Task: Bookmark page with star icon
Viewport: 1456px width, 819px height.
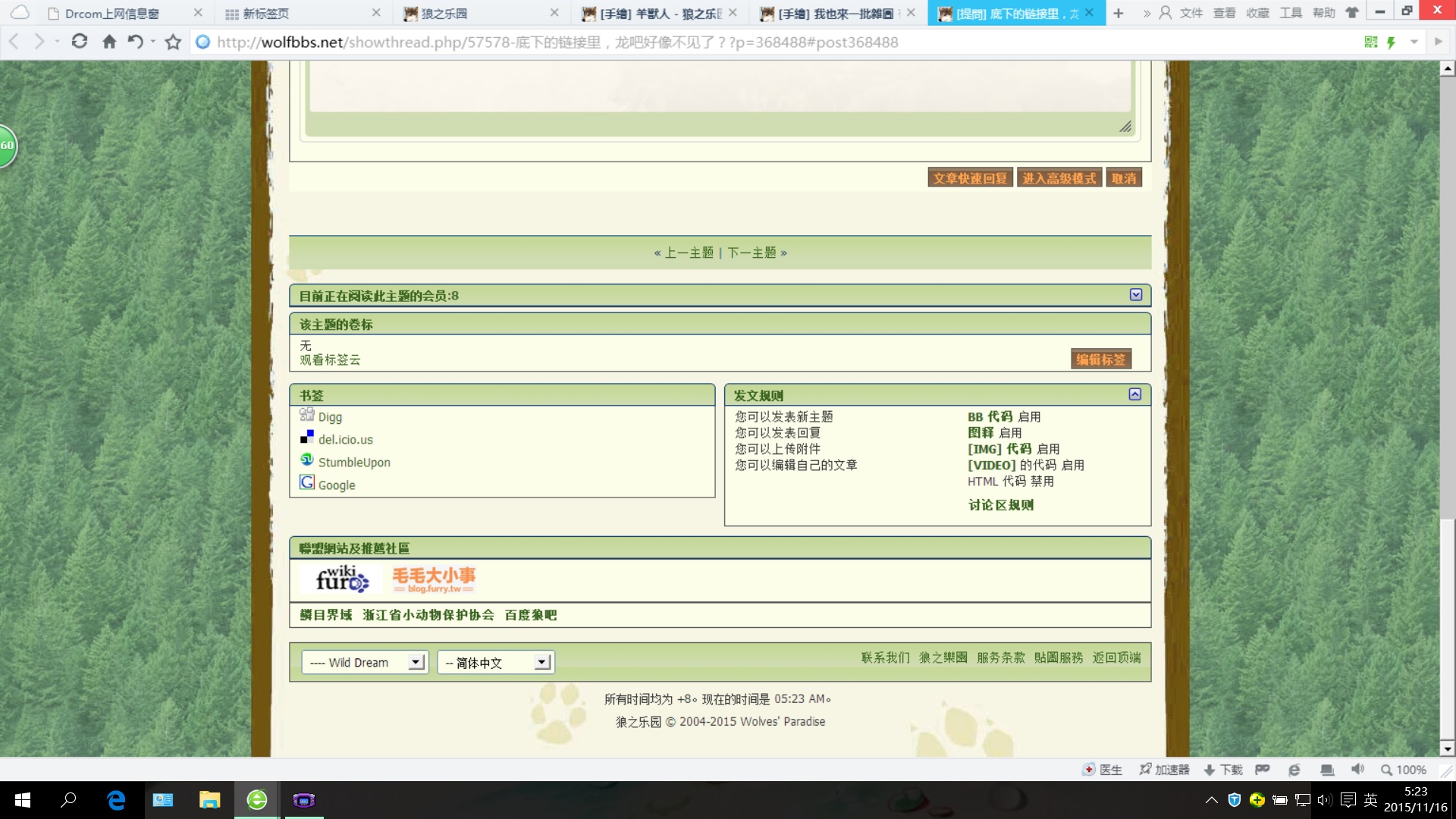Action: click(173, 42)
